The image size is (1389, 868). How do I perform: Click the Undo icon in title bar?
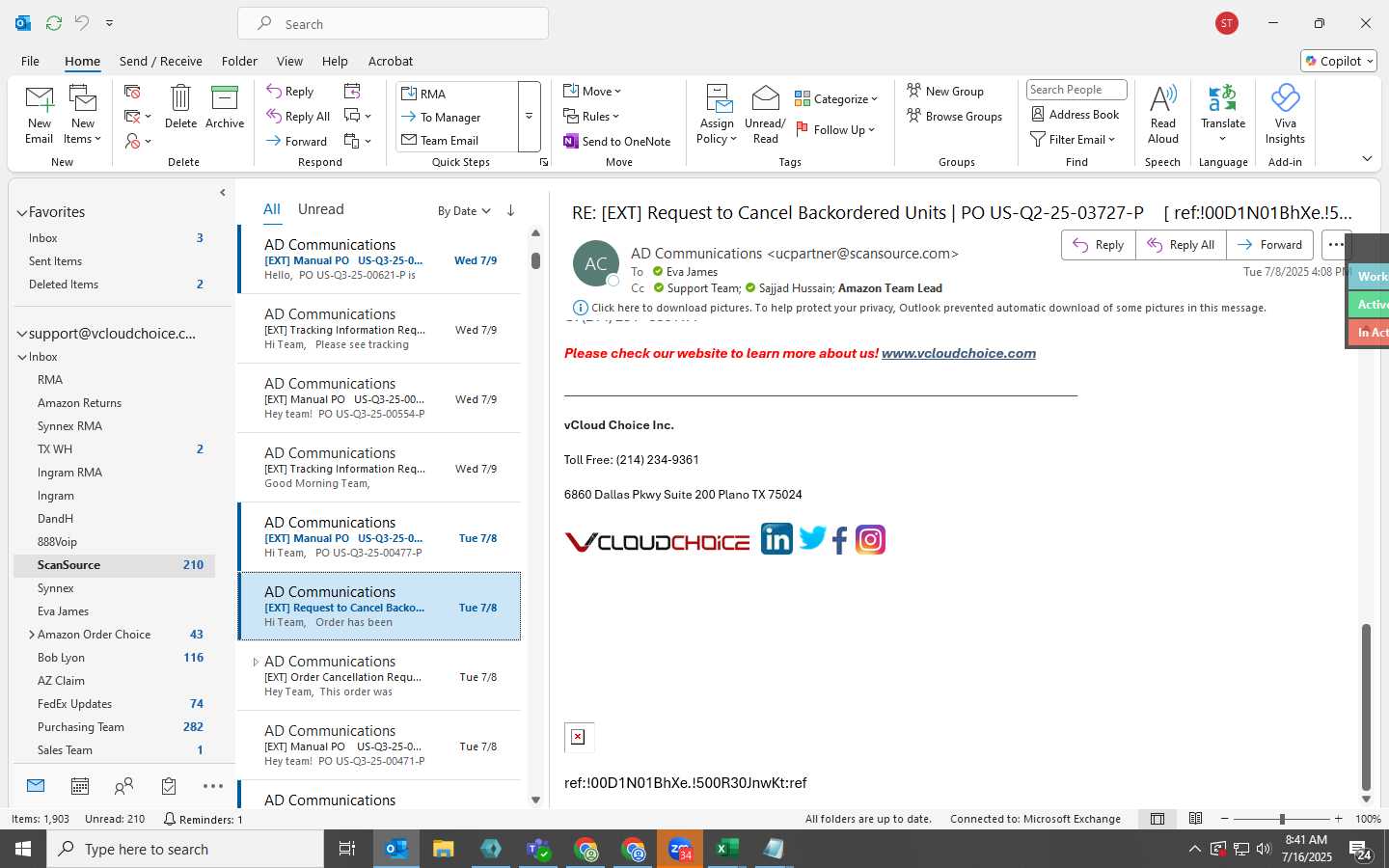(x=82, y=23)
